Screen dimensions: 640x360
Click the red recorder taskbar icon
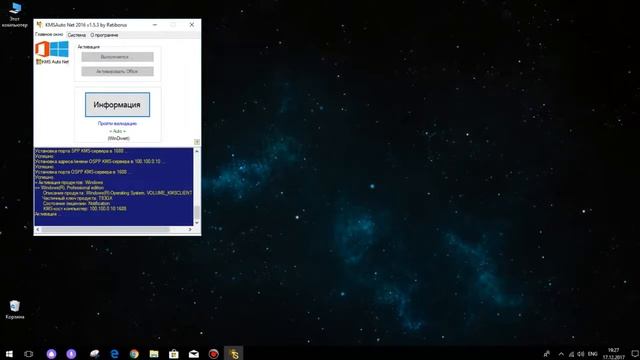[213, 354]
